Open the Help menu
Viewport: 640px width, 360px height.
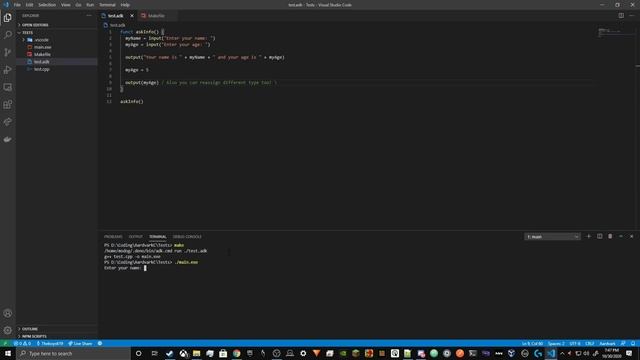click(125, 5)
